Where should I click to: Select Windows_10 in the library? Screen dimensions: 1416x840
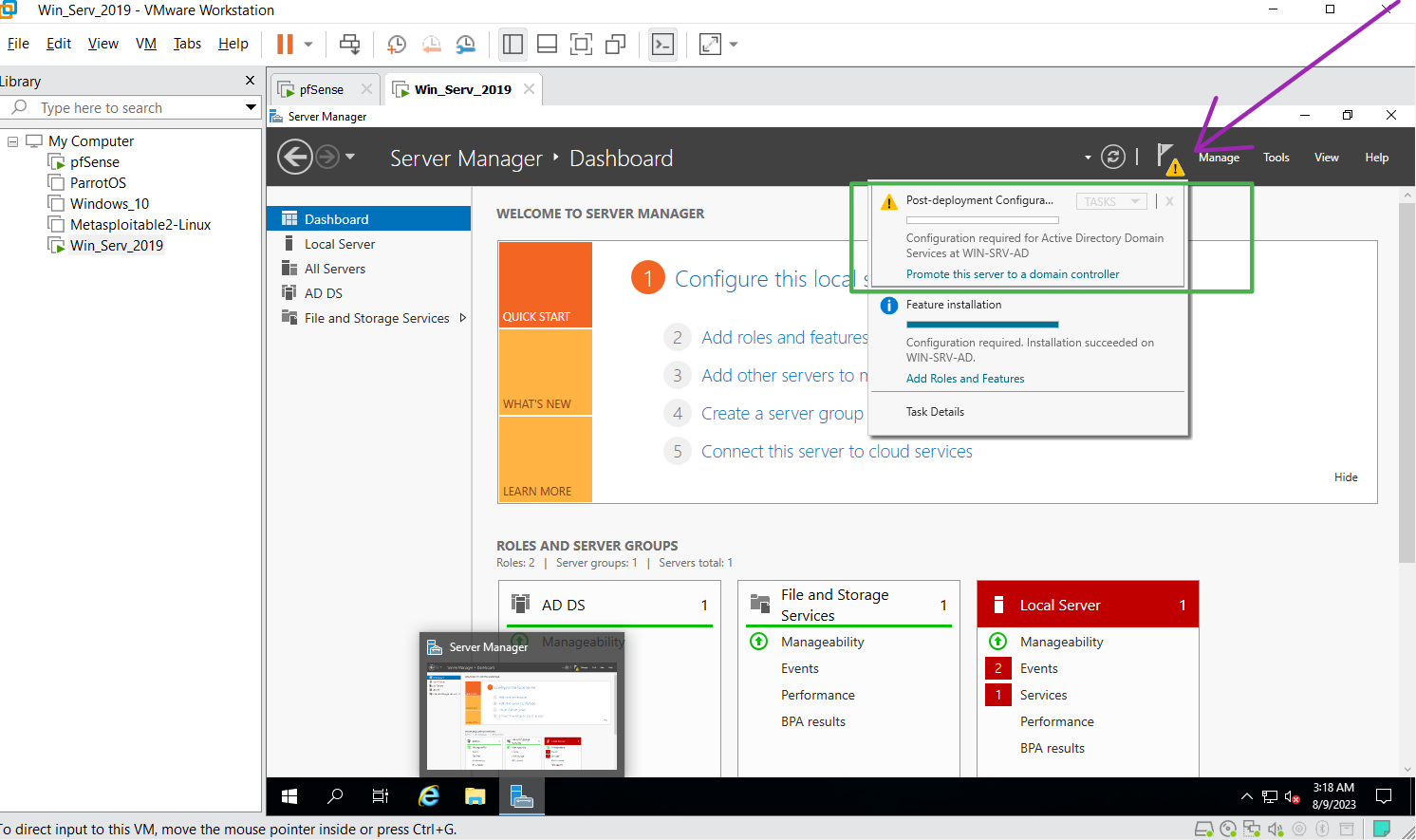click(109, 204)
